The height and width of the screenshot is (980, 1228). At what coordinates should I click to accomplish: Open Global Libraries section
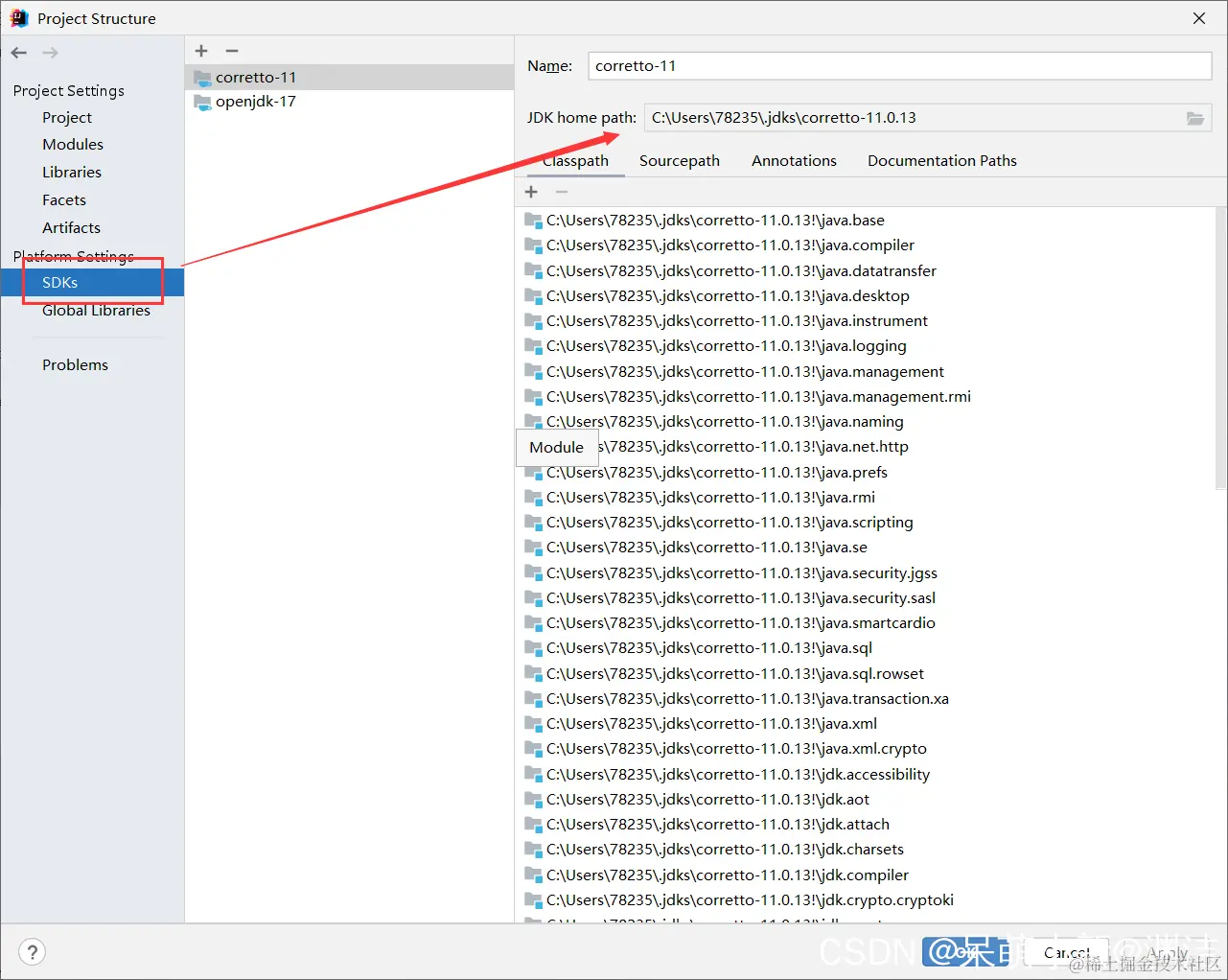[96, 311]
